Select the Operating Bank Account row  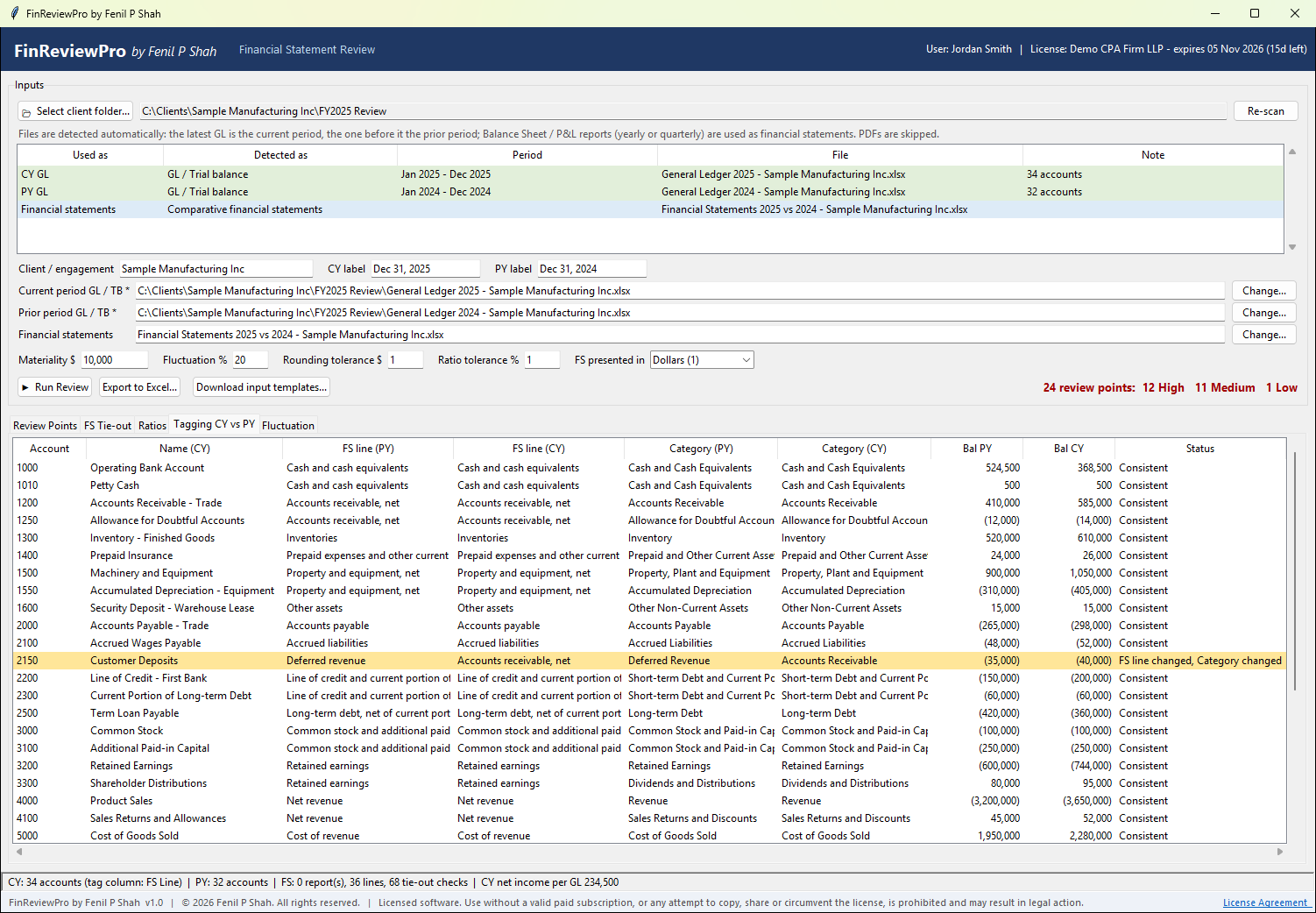649,468
